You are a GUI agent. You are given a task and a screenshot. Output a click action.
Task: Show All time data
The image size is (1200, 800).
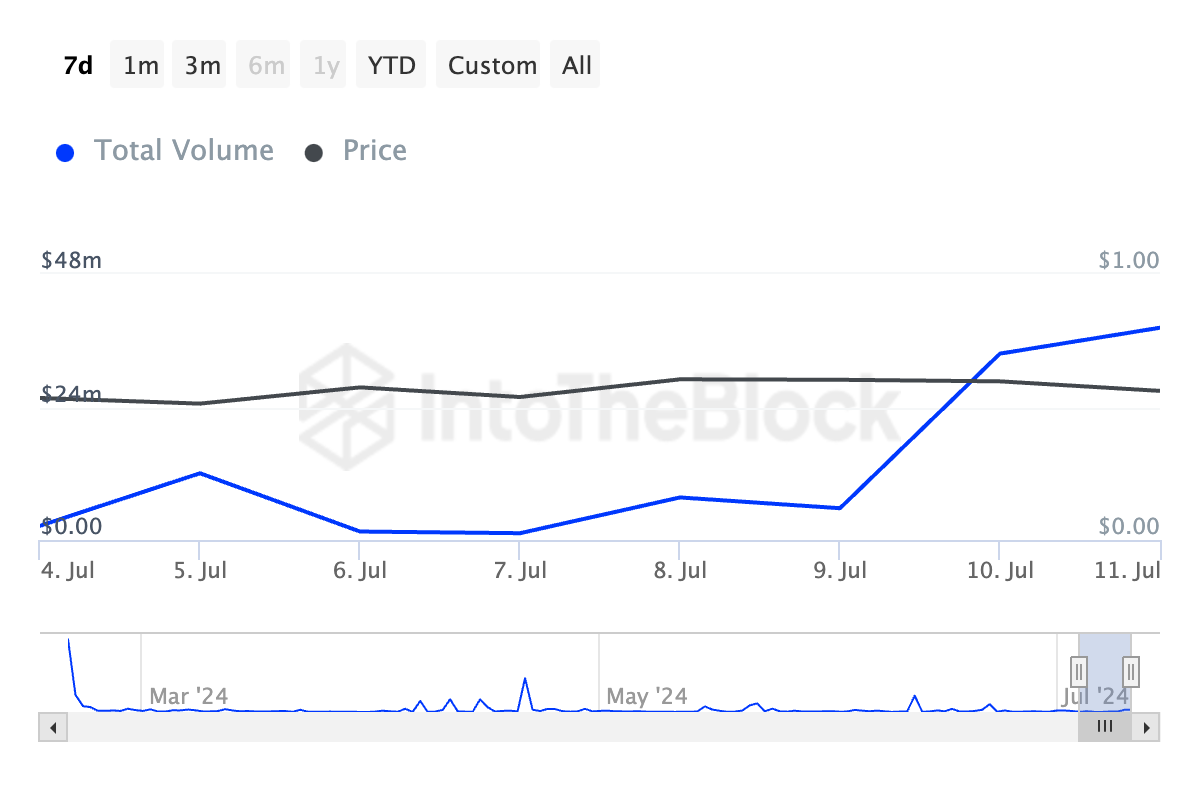click(577, 66)
